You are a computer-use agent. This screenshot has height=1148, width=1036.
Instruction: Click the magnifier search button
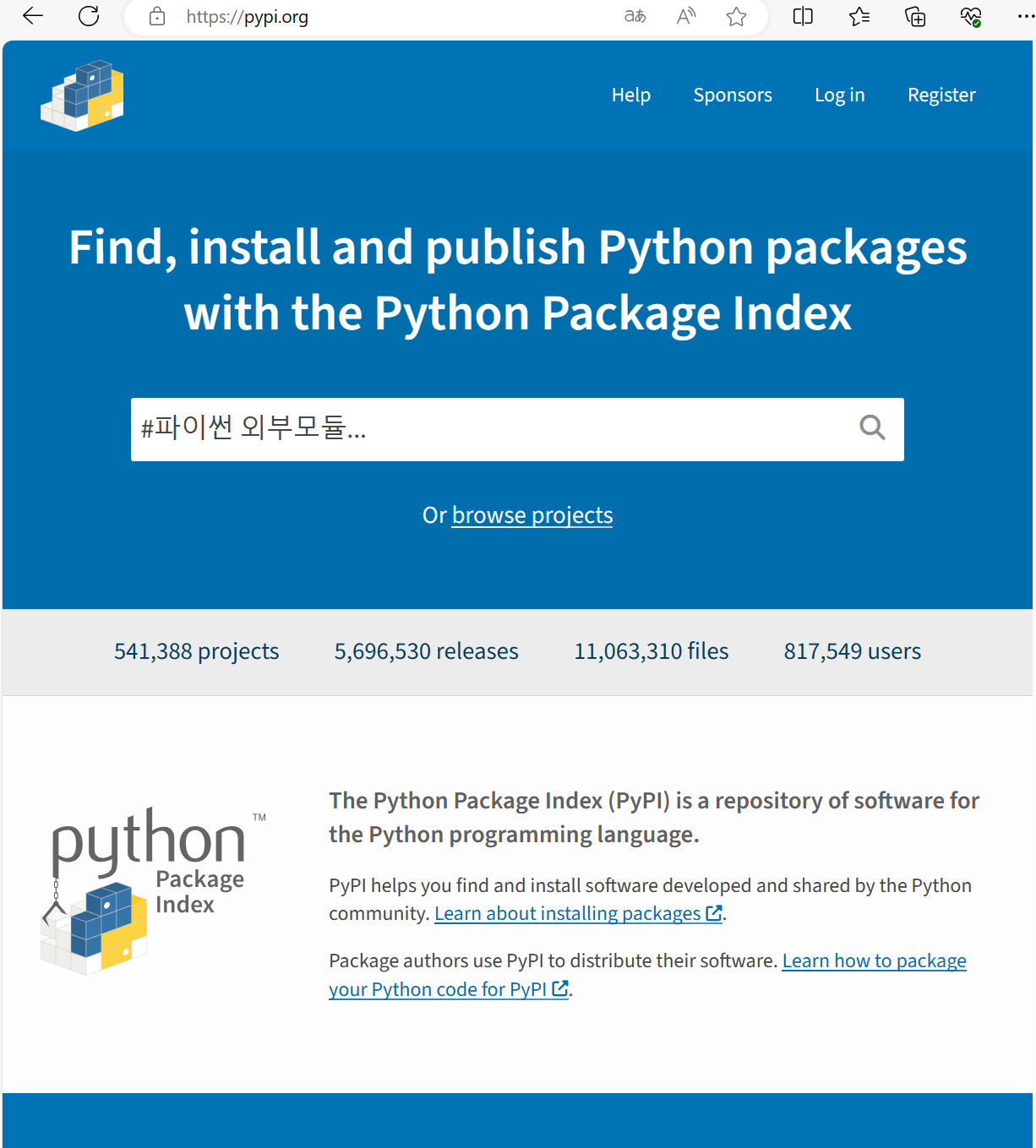coord(872,428)
